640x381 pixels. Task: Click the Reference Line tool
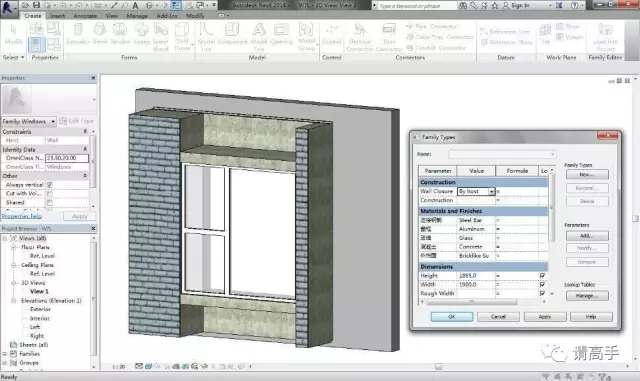click(505, 31)
